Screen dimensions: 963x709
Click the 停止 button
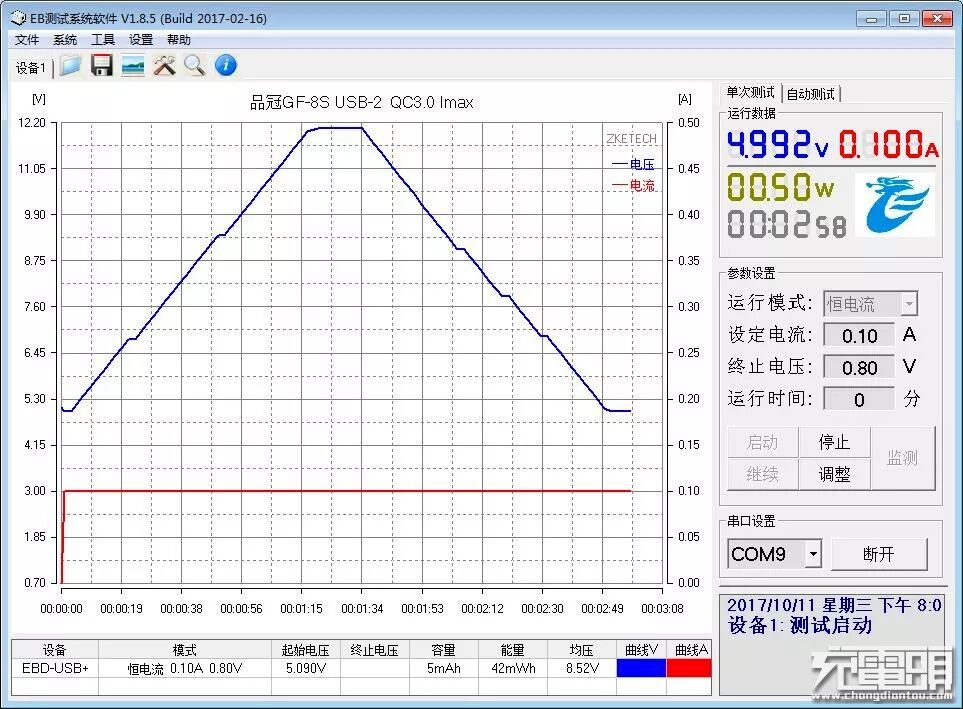pyautogui.click(x=834, y=442)
